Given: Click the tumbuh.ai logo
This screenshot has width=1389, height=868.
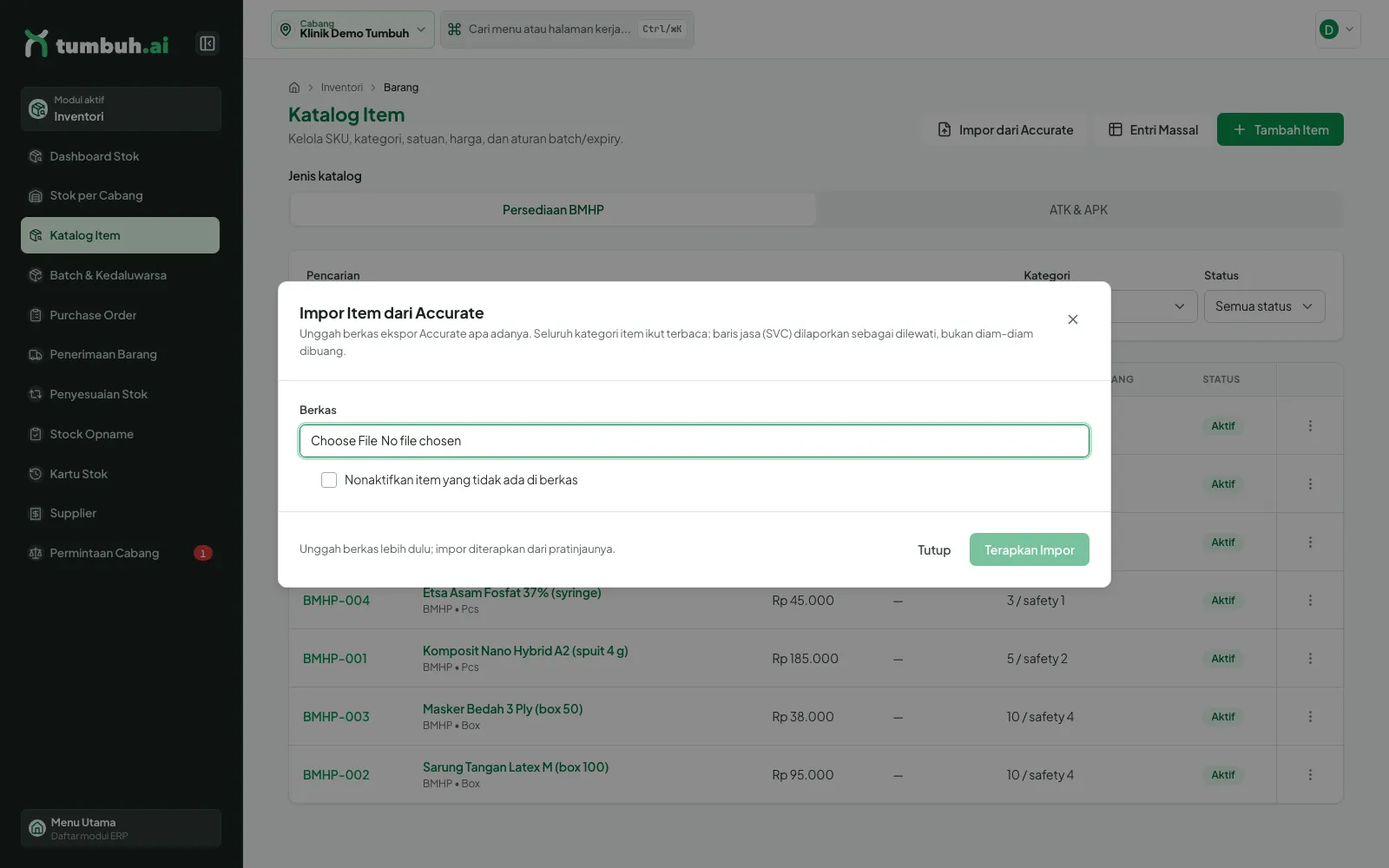Looking at the screenshot, I should pos(96,43).
